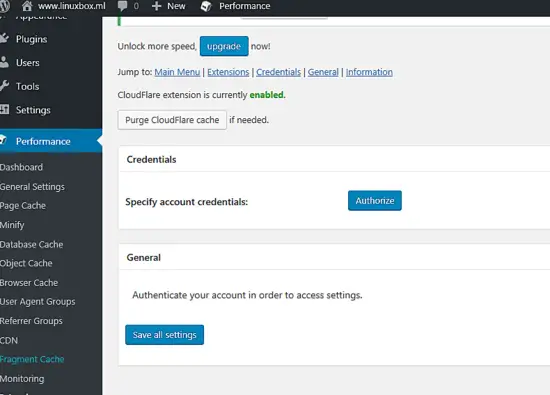Open the New content menu
The image size is (550, 395).
pyautogui.click(x=176, y=6)
